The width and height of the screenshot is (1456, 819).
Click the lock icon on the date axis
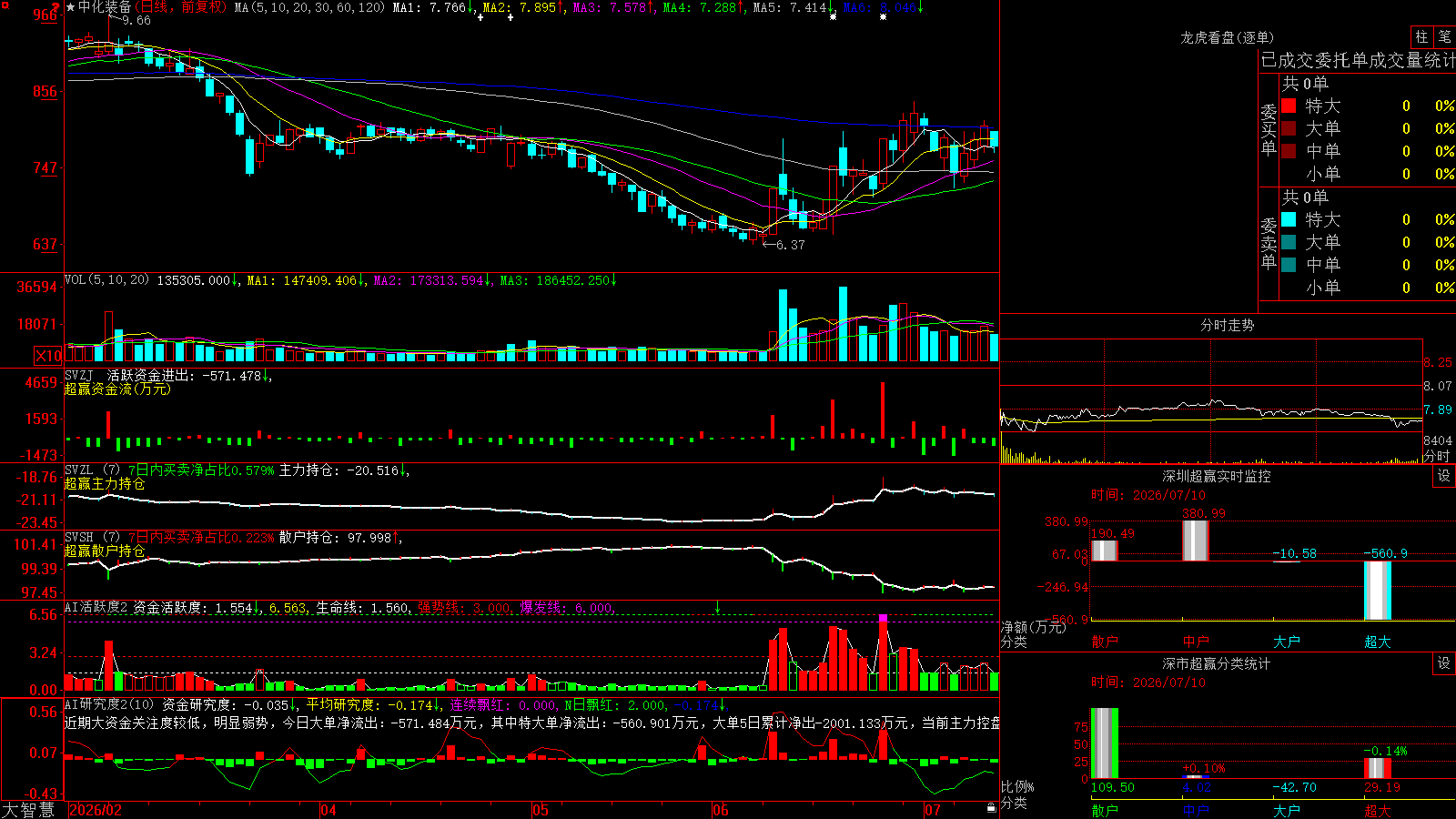click(x=991, y=808)
